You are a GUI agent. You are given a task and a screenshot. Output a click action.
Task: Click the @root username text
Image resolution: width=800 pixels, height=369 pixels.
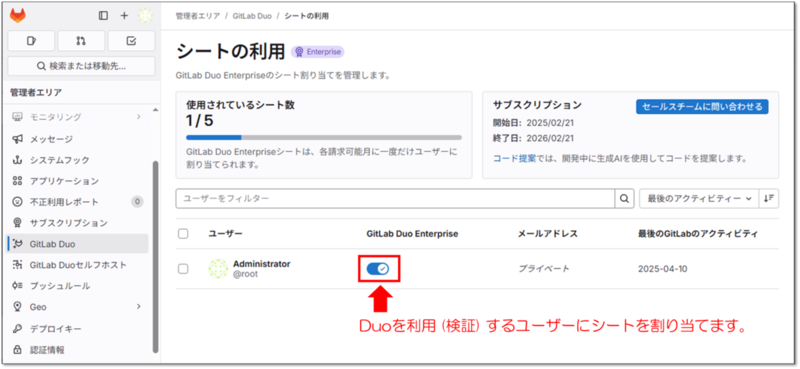[245, 274]
